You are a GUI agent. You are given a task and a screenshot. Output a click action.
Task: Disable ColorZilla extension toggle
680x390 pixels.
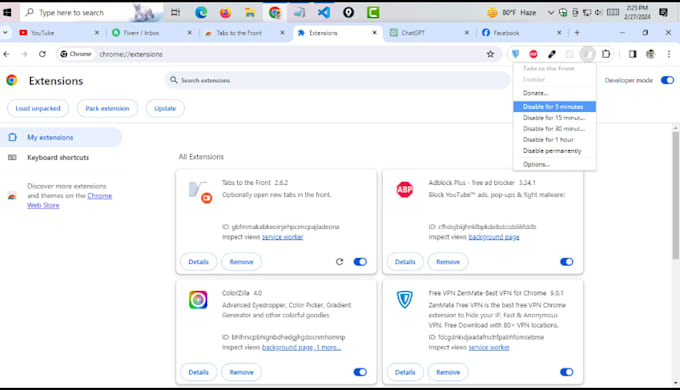[x=360, y=372]
